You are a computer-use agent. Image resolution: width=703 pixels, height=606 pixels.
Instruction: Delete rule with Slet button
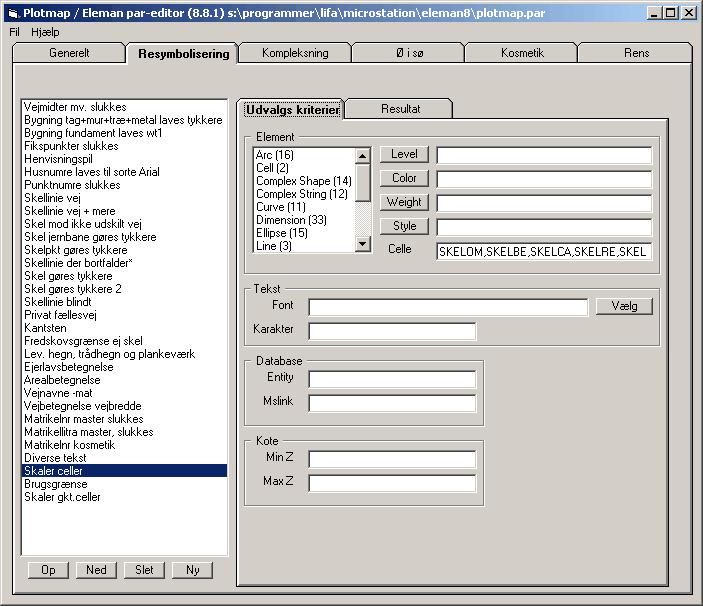click(144, 570)
